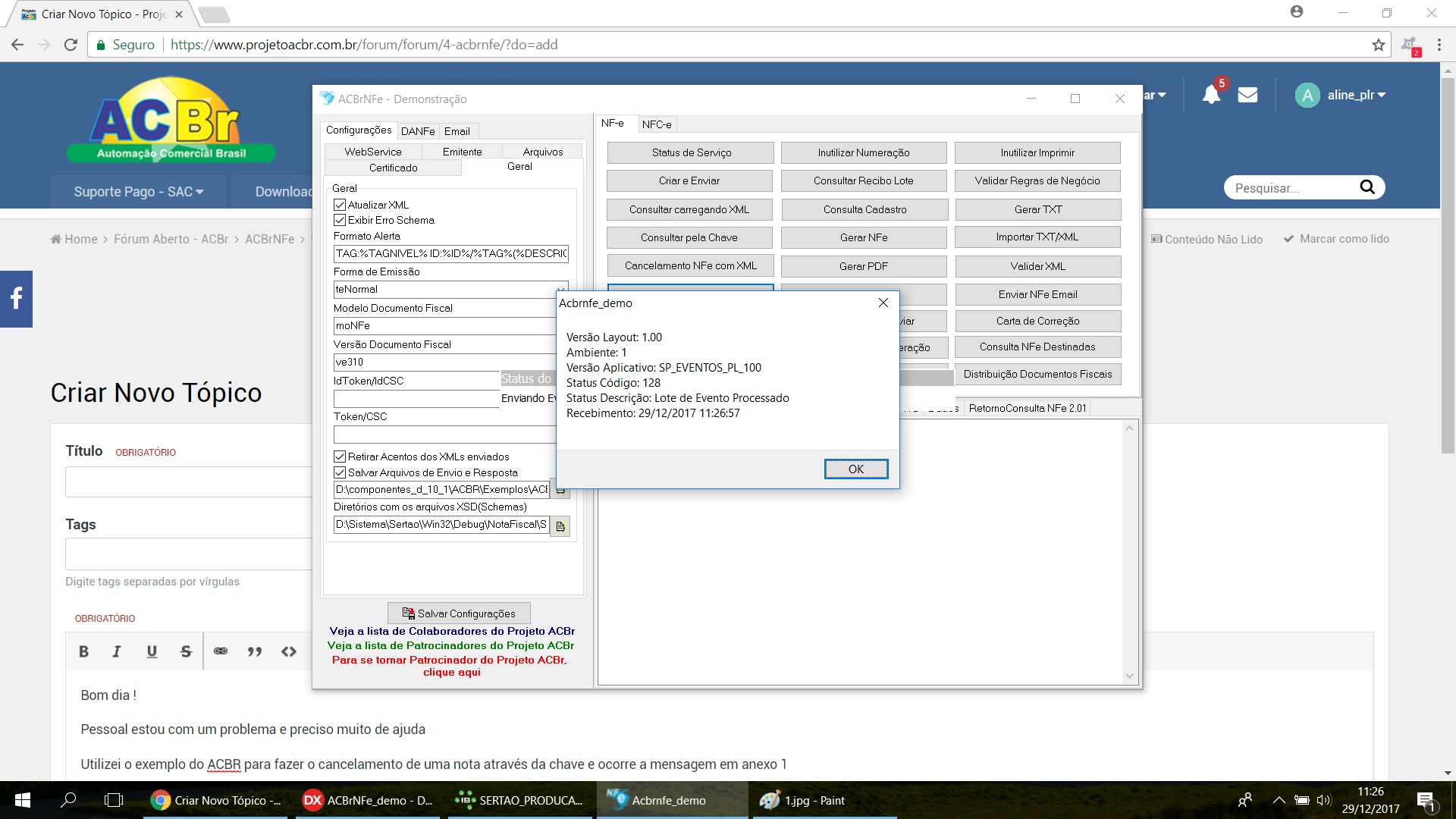This screenshot has height=819, width=1456.
Task: Open the Emitente sub-tab
Action: pos(462,152)
